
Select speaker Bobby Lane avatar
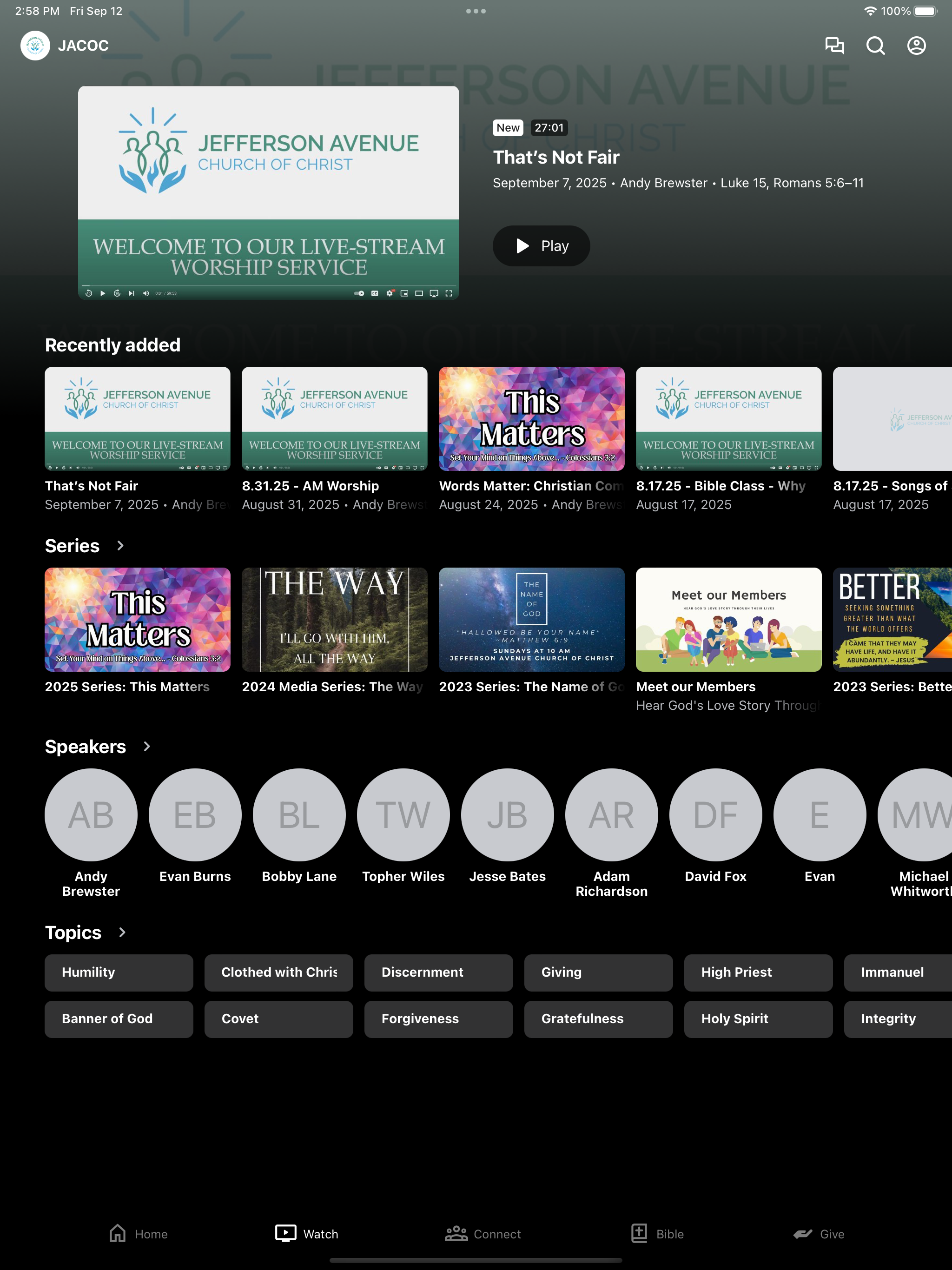point(299,815)
